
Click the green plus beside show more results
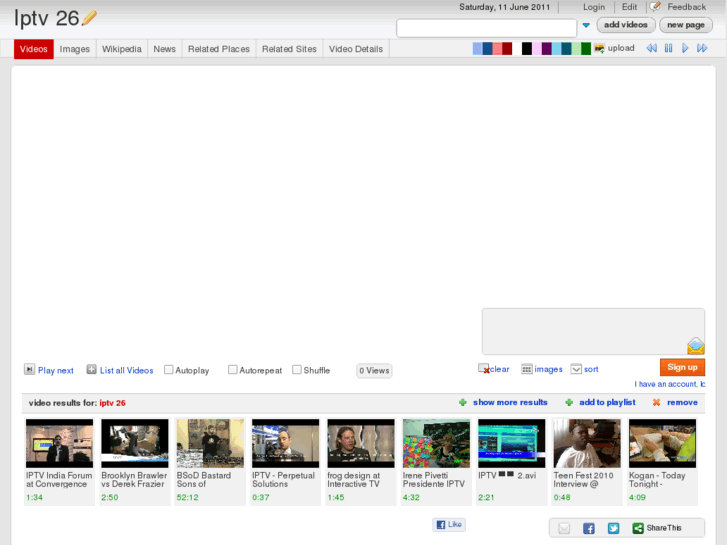pyautogui.click(x=463, y=402)
